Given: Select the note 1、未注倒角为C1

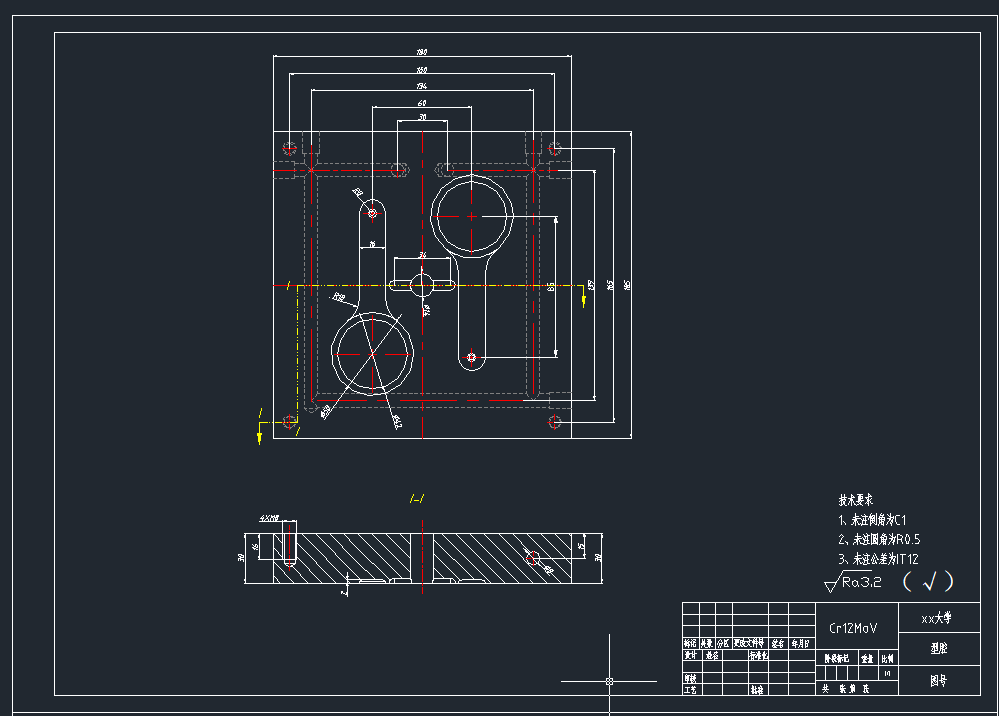Looking at the screenshot, I should coord(872,520).
